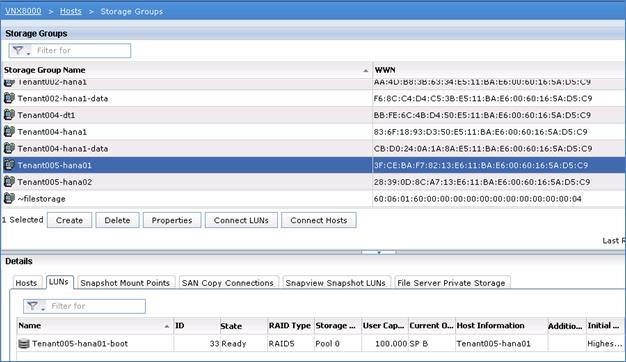Click the ~filestorage storage group icon

pyautogui.click(x=9, y=198)
